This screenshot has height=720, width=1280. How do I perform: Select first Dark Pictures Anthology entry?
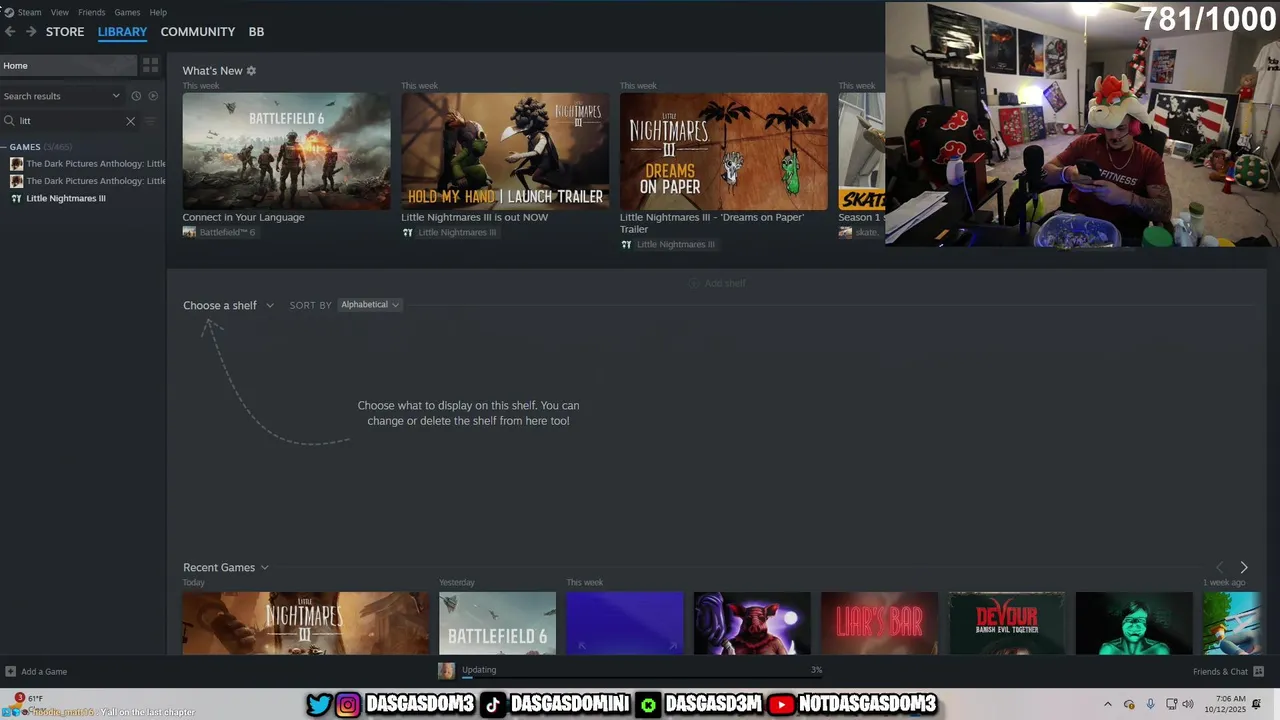click(88, 164)
